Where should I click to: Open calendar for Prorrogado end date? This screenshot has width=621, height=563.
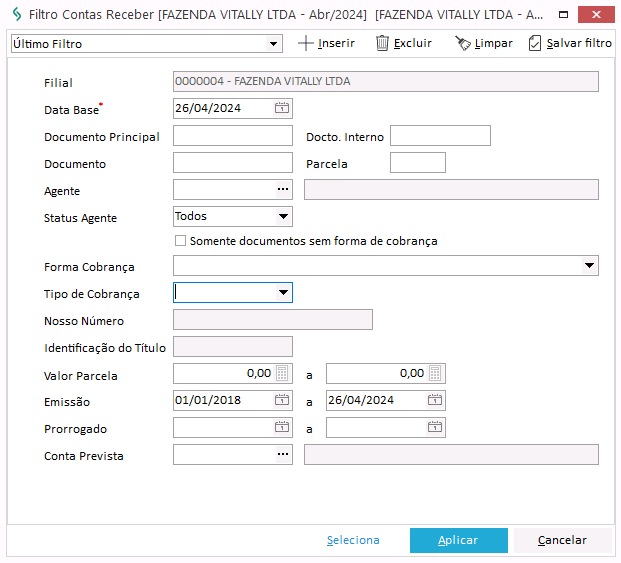click(435, 427)
